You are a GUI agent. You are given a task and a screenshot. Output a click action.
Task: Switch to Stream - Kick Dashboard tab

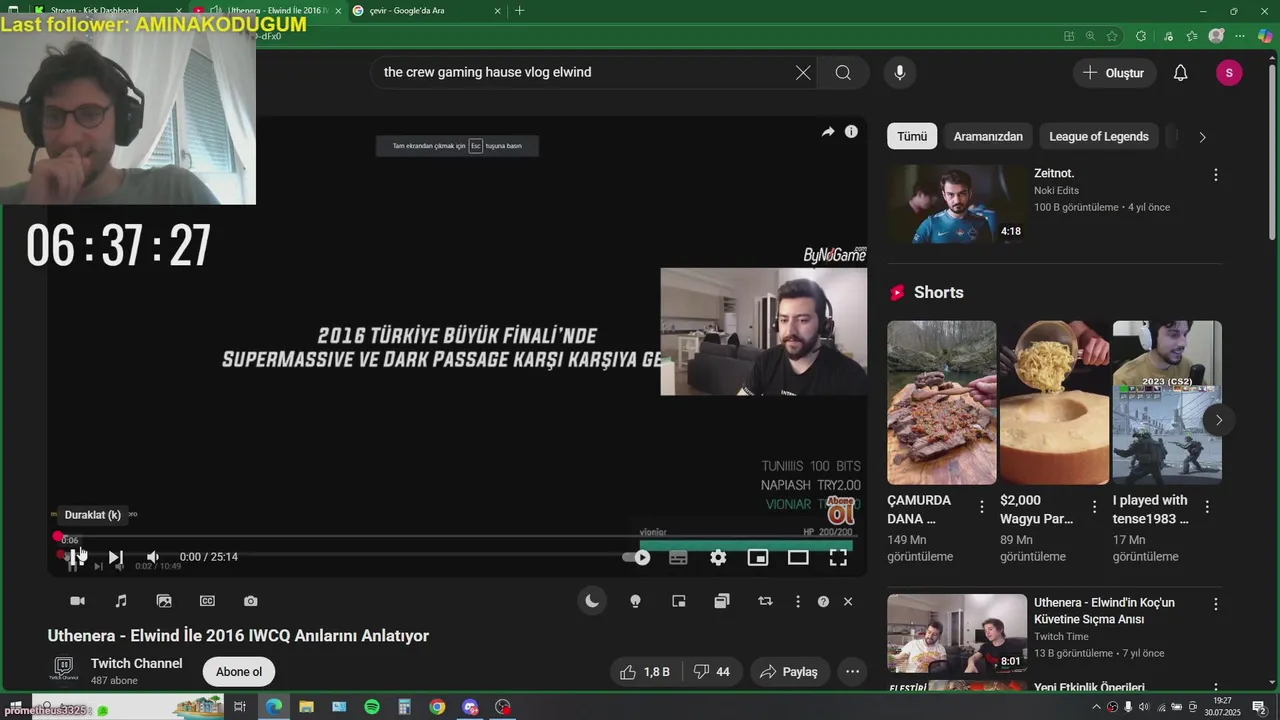(x=105, y=11)
